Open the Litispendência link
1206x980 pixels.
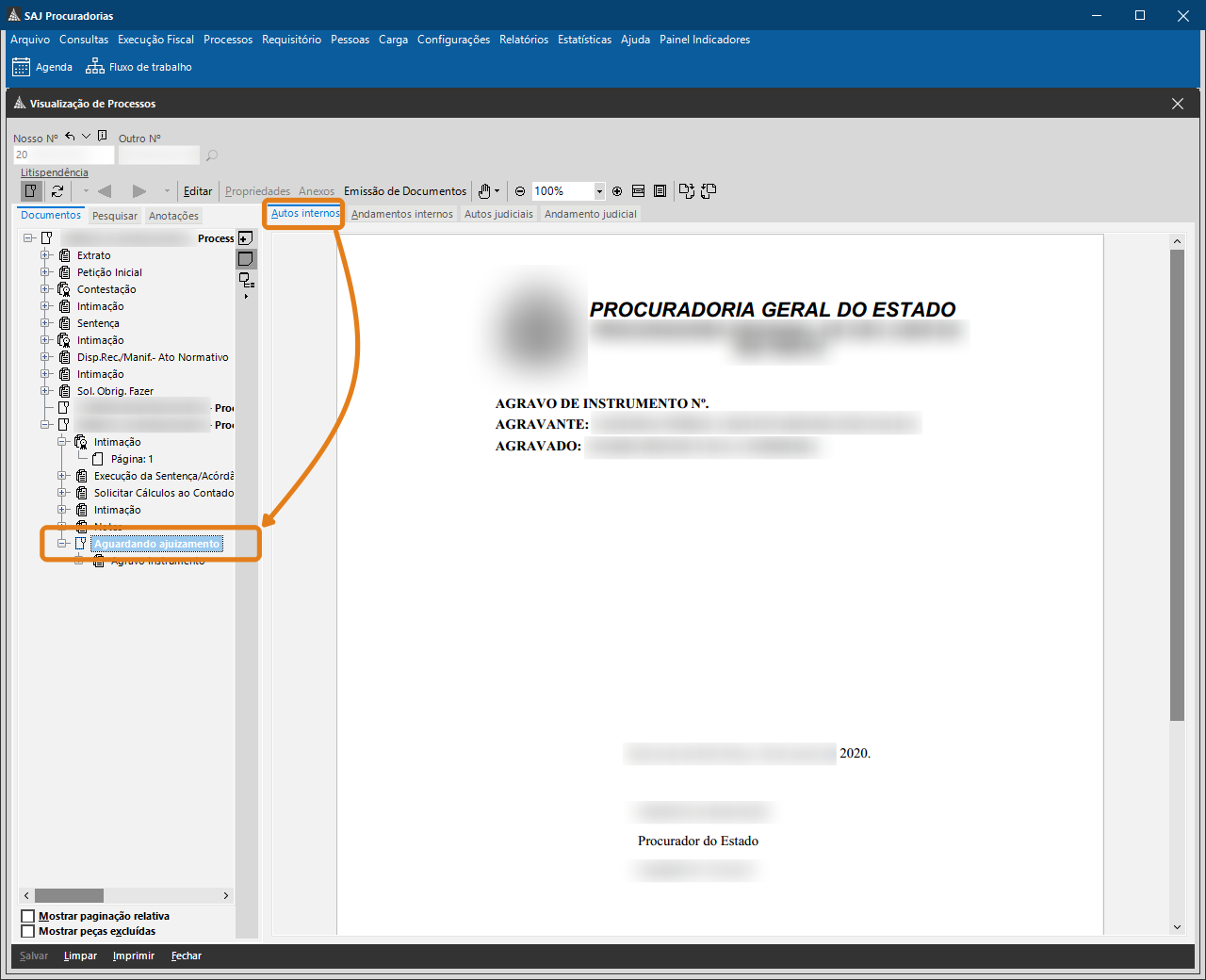[55, 172]
